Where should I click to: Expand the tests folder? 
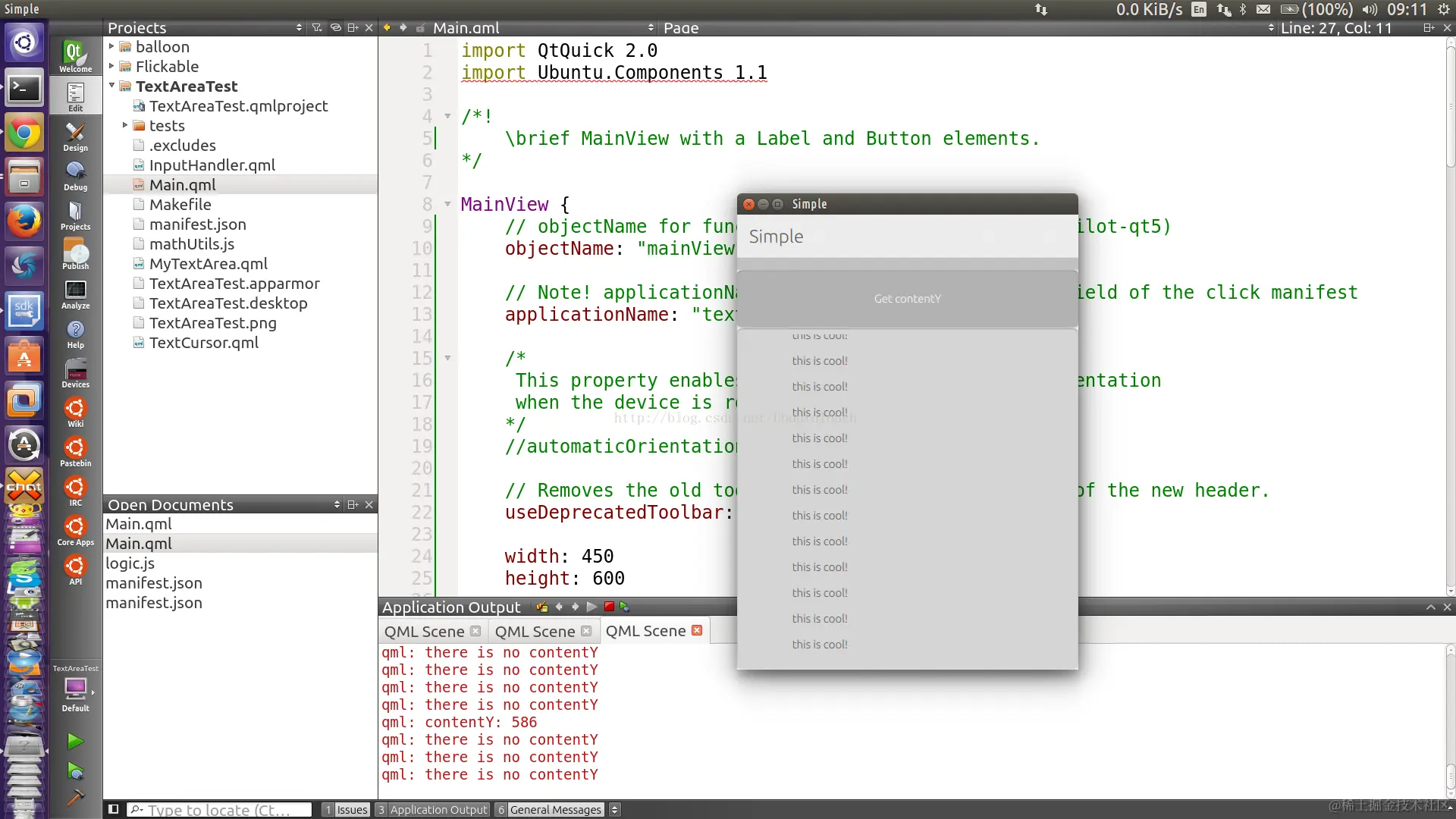click(x=125, y=125)
